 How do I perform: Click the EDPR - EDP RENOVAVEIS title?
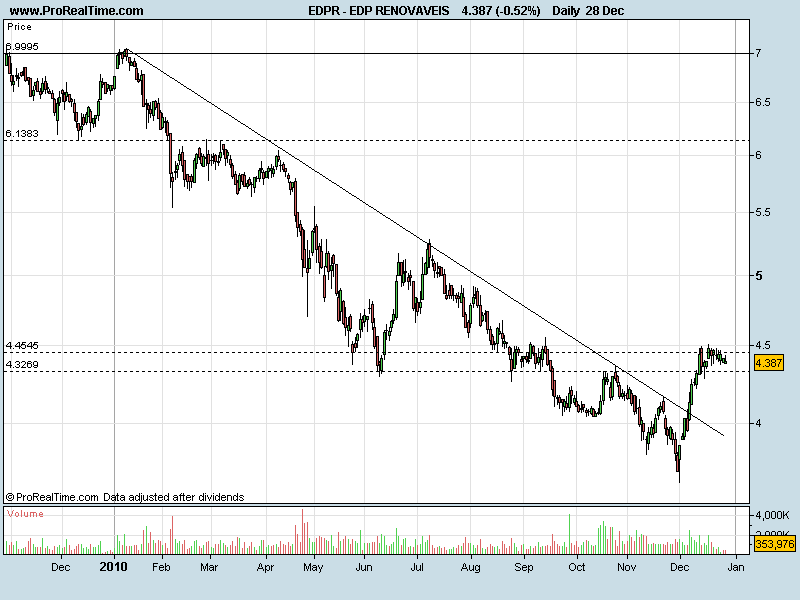pyautogui.click(x=379, y=11)
